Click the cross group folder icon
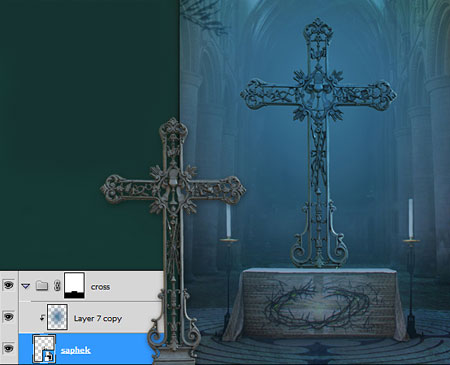450x365 pixels. point(42,286)
